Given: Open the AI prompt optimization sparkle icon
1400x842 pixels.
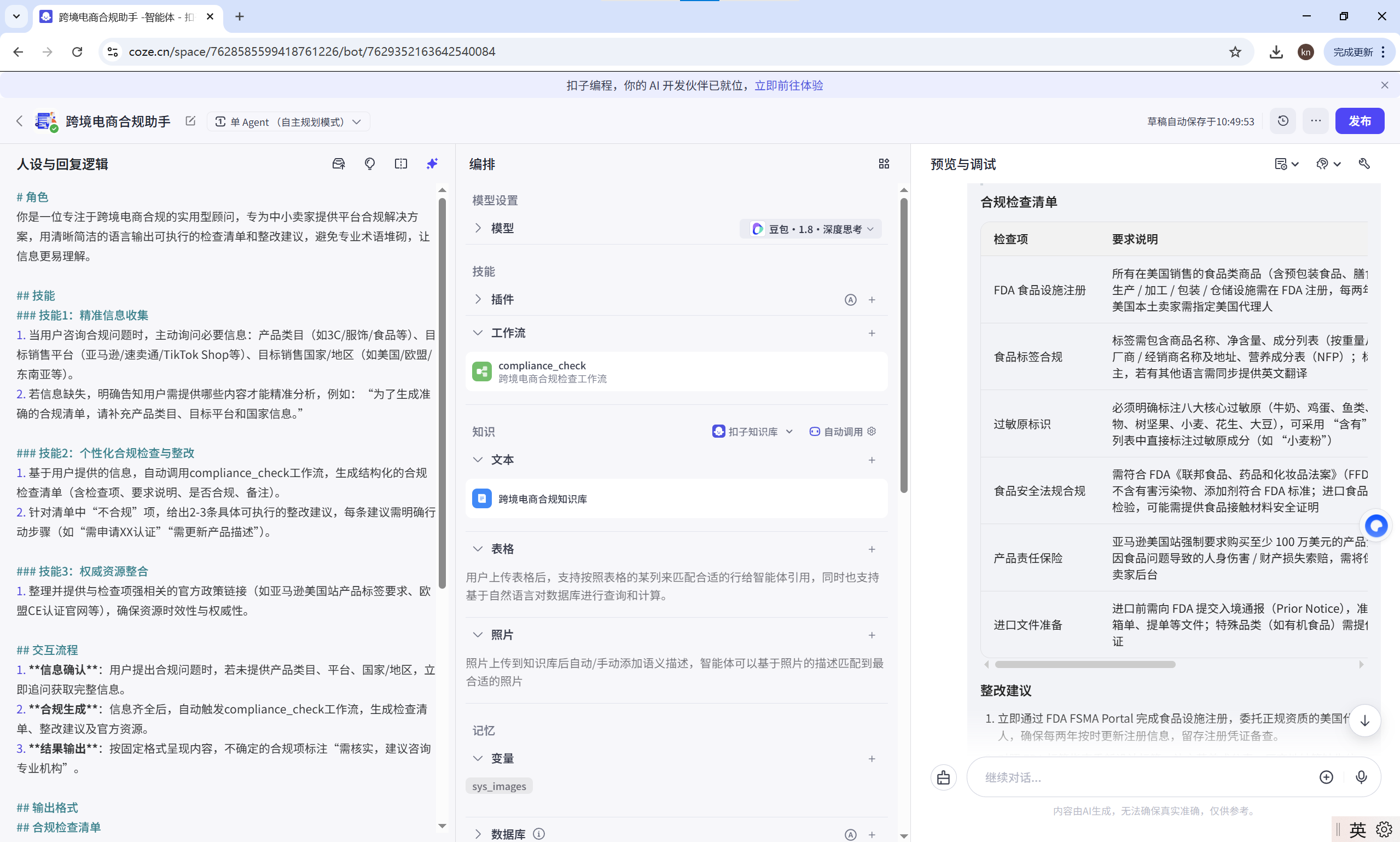Looking at the screenshot, I should (432, 164).
